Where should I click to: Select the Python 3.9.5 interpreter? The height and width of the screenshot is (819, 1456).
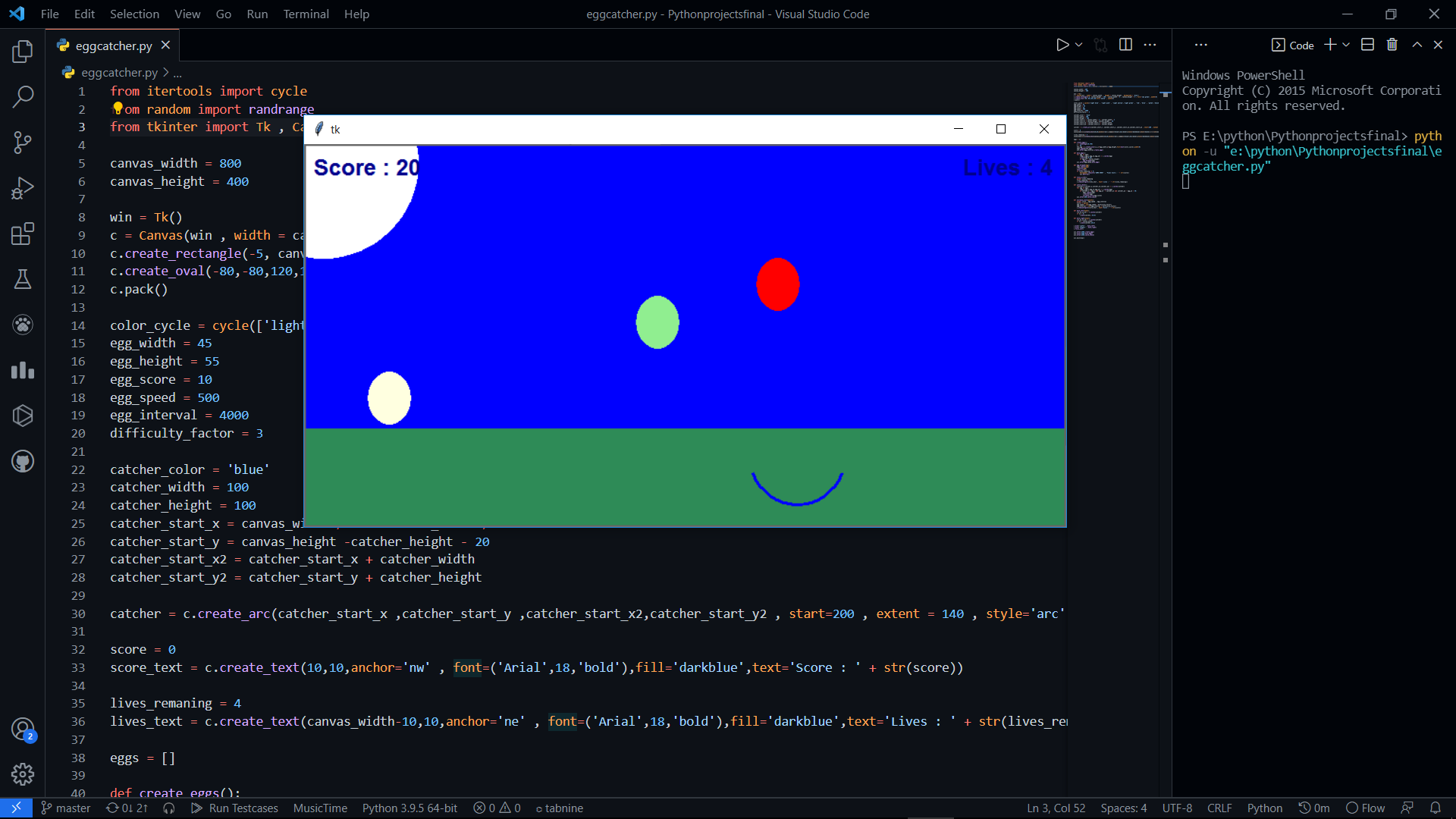[409, 808]
